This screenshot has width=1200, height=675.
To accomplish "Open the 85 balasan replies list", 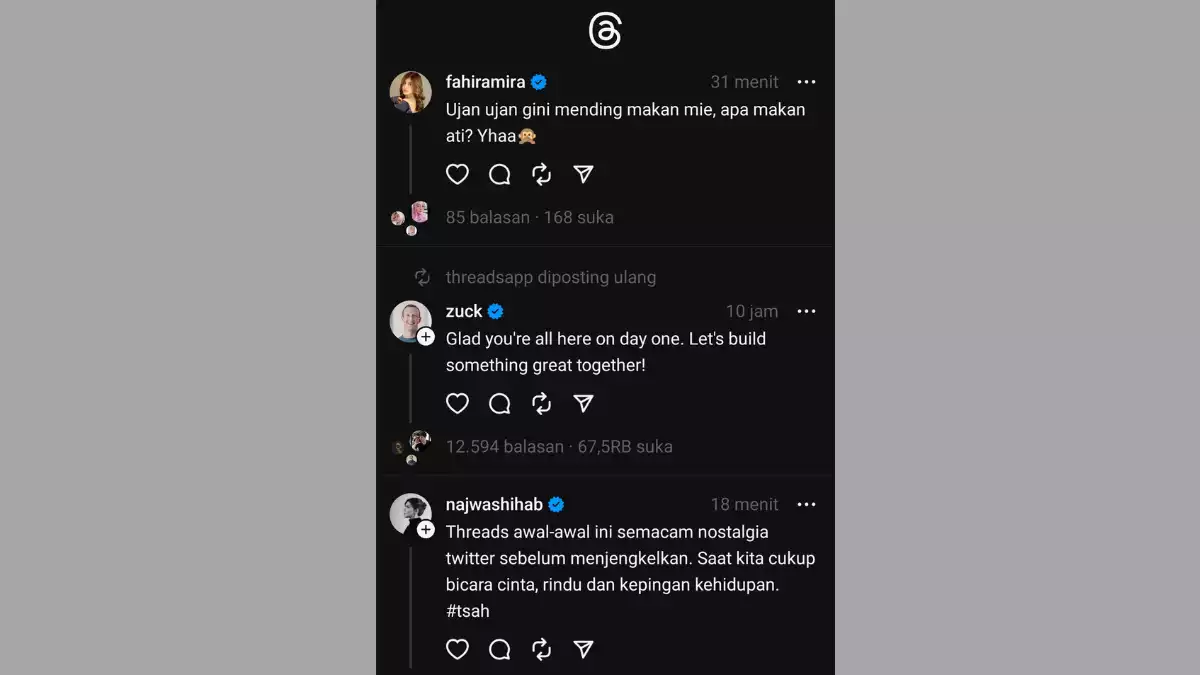I will click(x=488, y=217).
